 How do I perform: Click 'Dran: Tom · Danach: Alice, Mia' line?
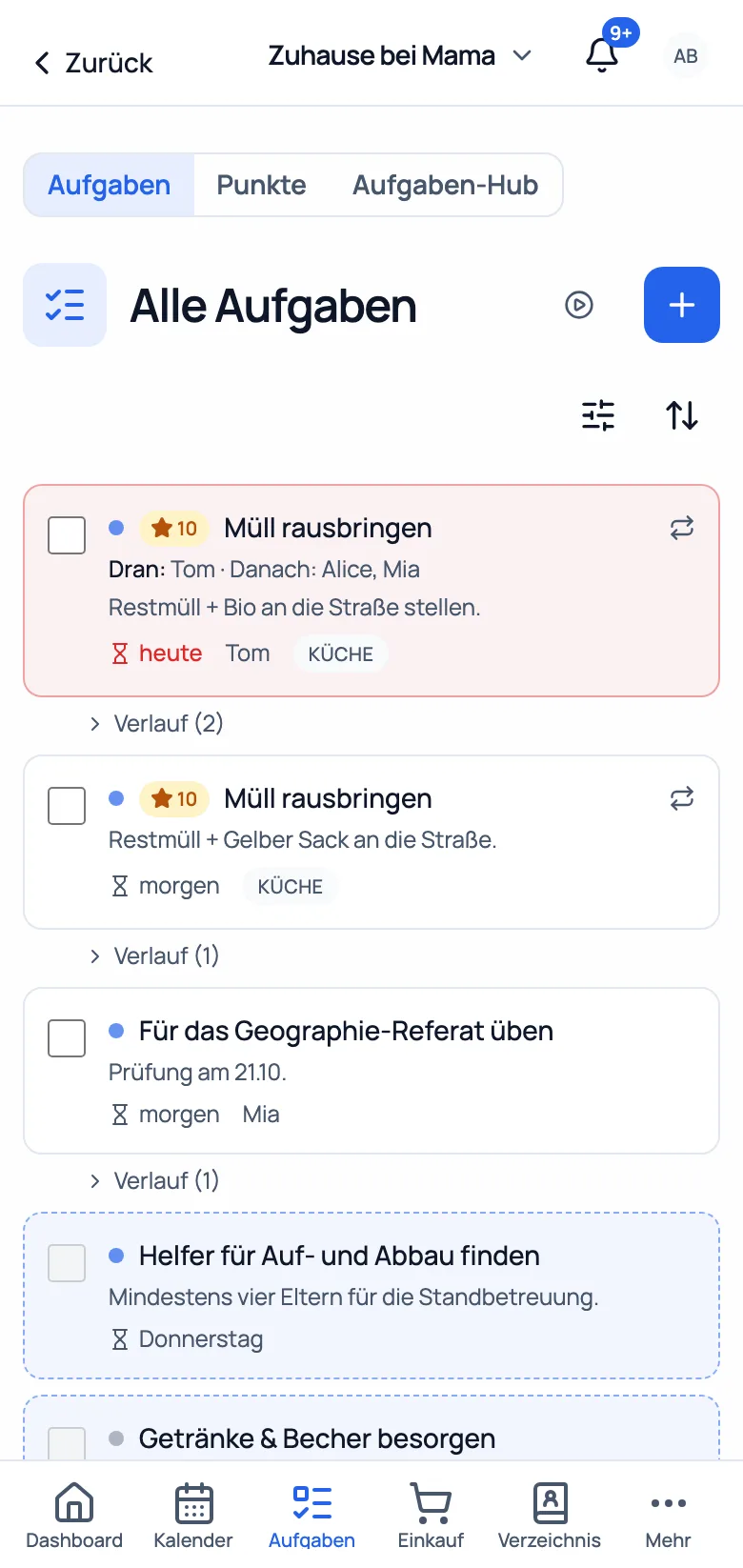264,570
